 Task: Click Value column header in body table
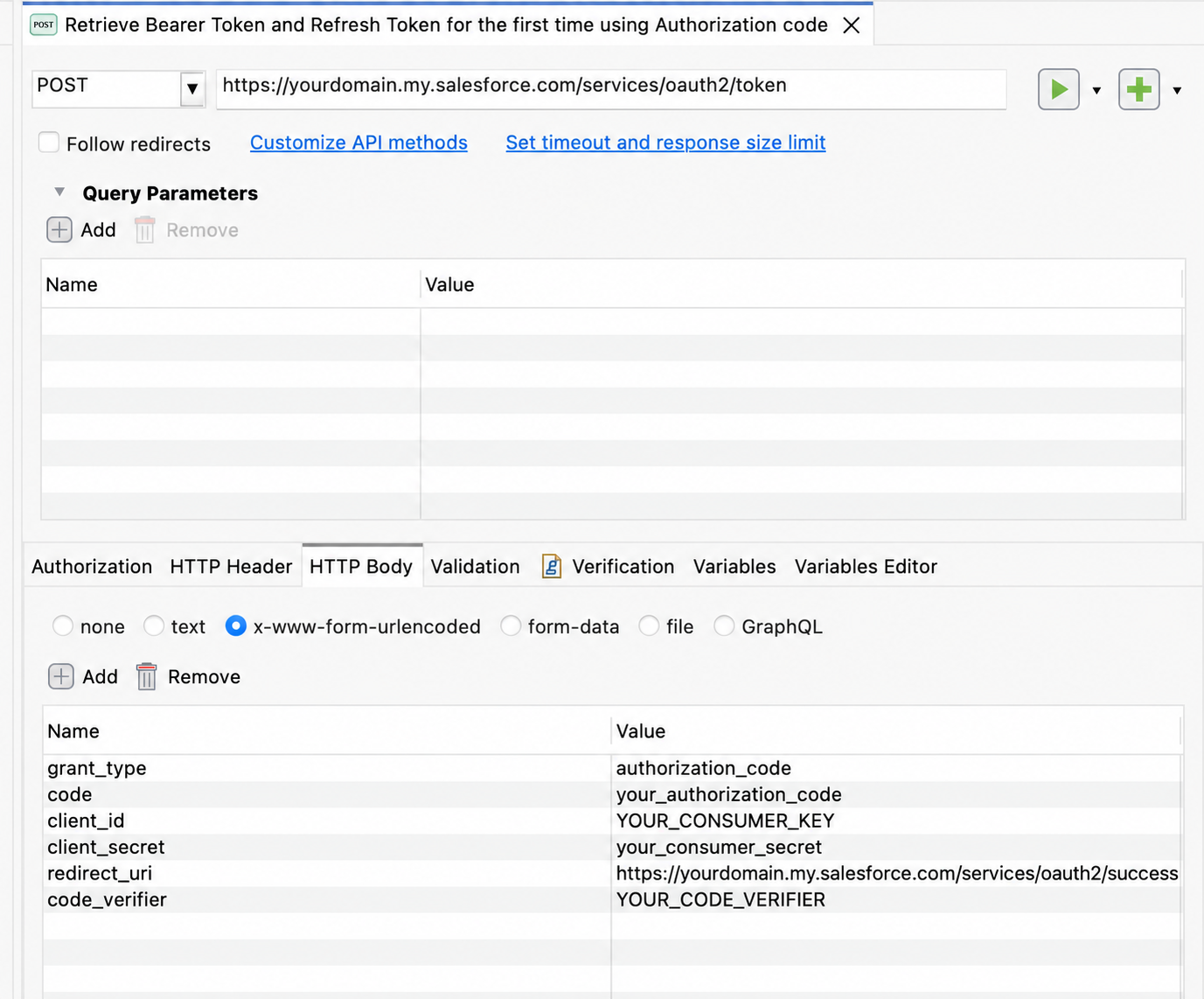tap(897, 730)
